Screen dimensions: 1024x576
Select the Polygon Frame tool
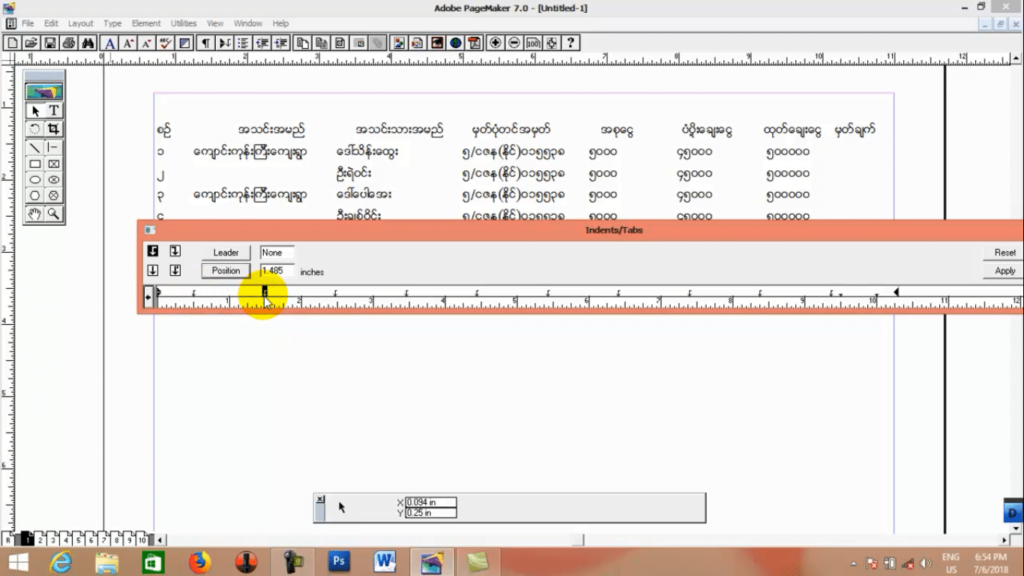point(54,195)
